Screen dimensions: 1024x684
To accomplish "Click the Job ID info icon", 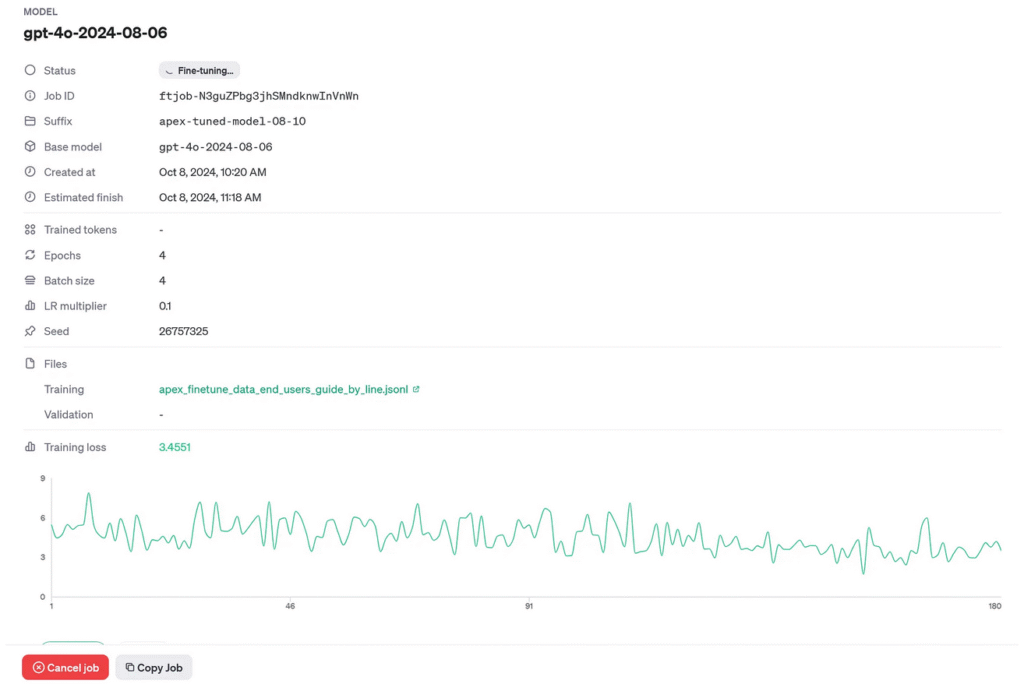I will pyautogui.click(x=30, y=96).
